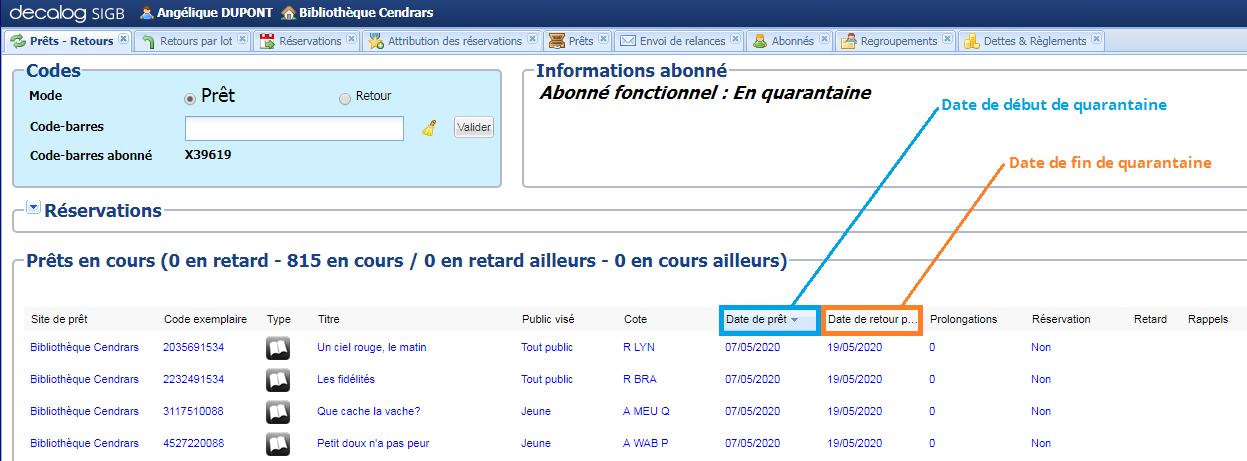The height and width of the screenshot is (461, 1247).
Task: Close the Réservations tab
Action: point(351,40)
